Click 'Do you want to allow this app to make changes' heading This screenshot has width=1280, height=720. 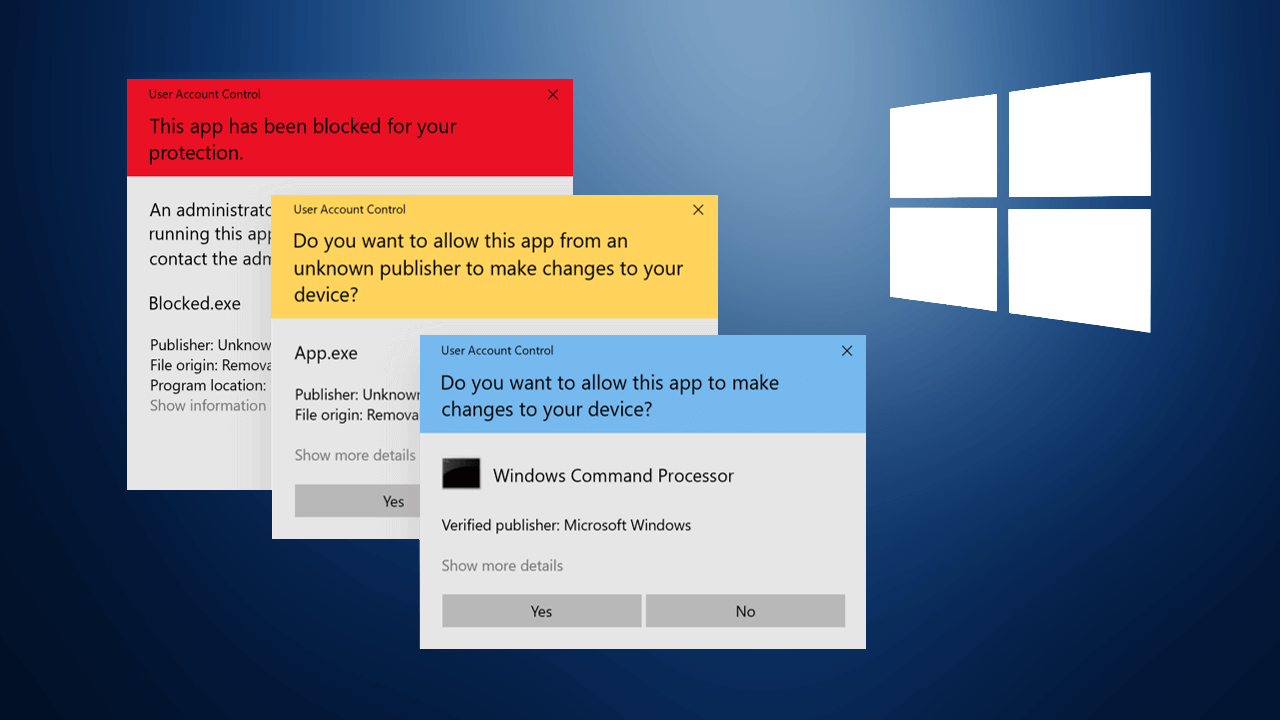(610, 396)
